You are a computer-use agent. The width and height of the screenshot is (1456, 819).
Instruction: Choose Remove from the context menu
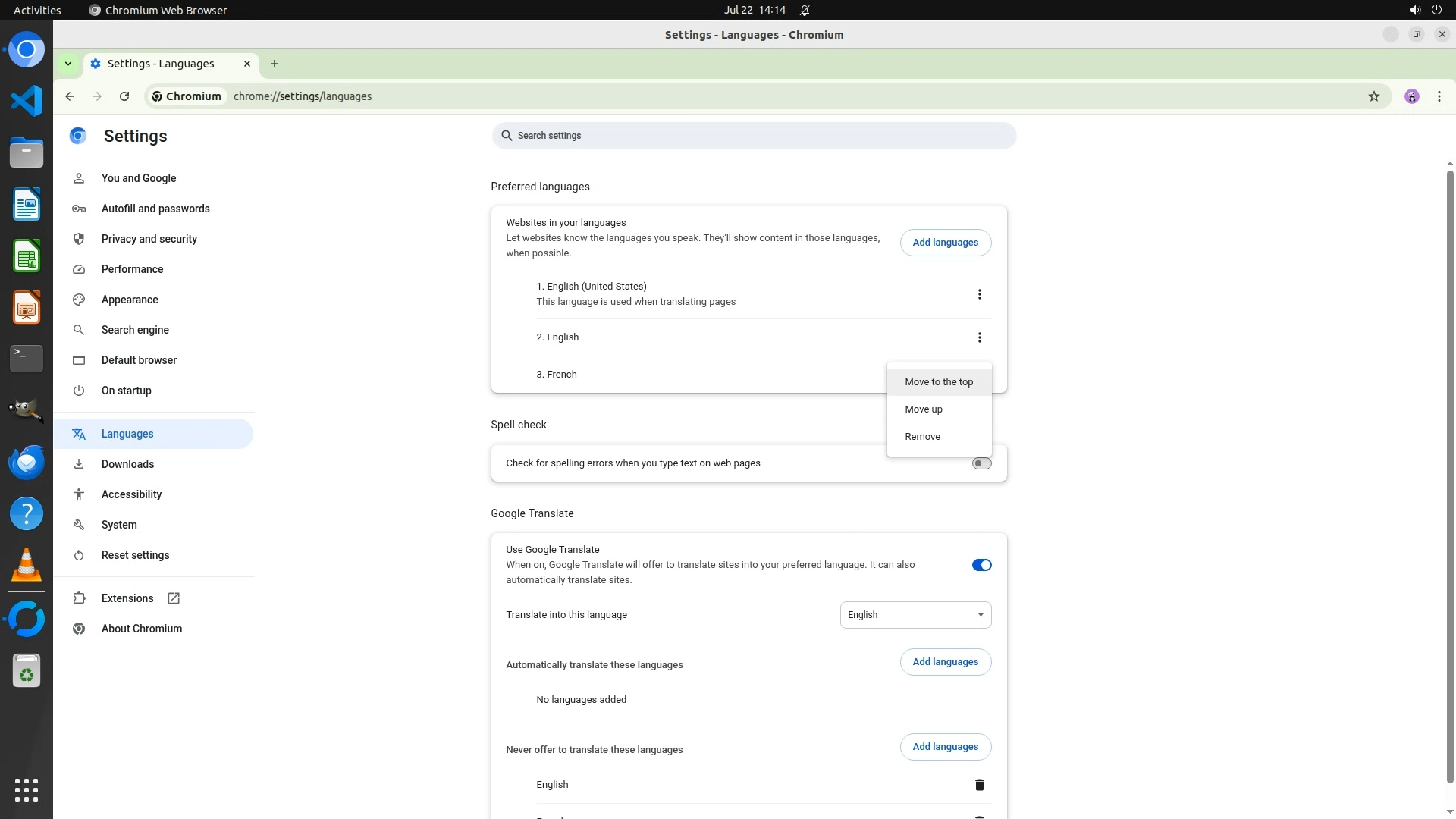[922, 437]
